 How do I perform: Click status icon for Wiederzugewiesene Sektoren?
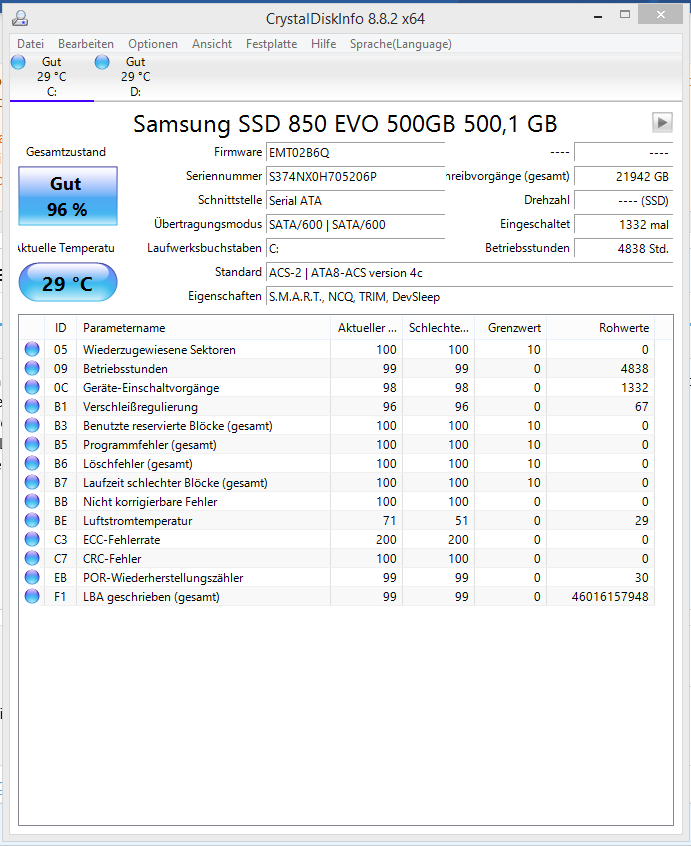32,349
